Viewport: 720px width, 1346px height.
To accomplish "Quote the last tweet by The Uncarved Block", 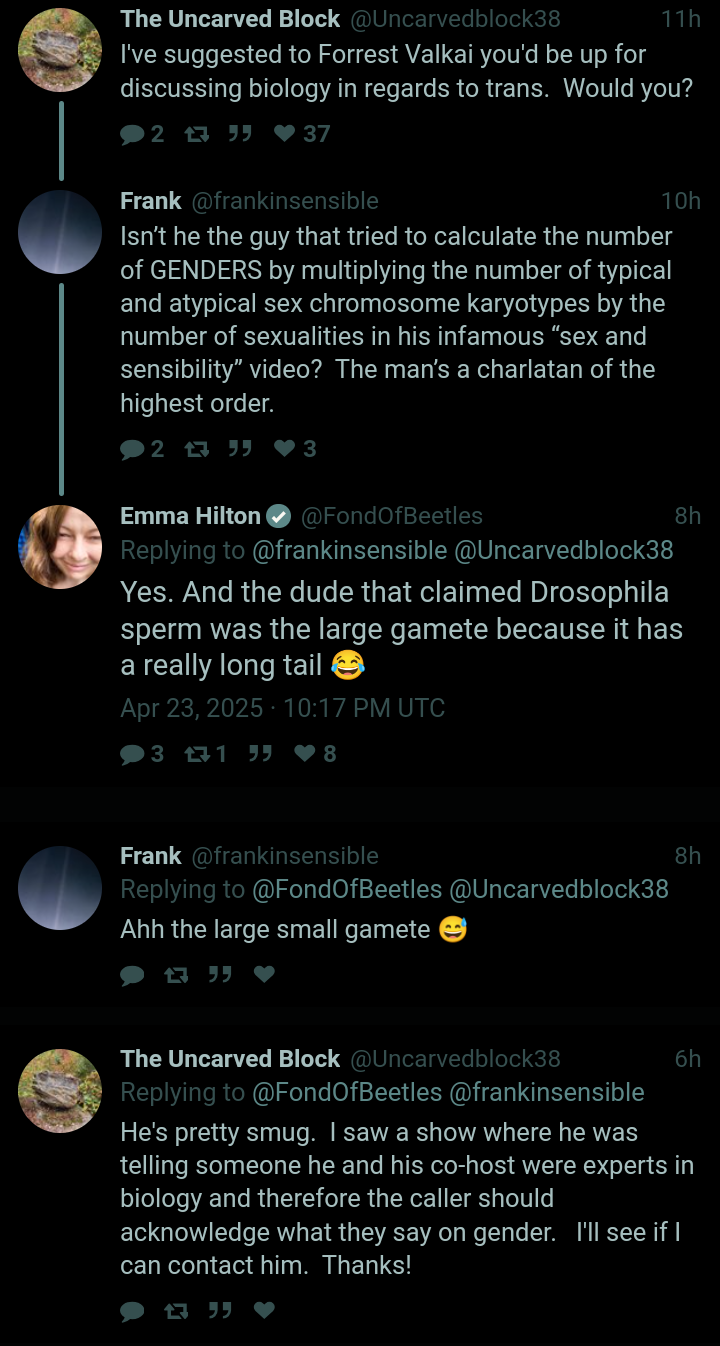I will point(220,1310).
